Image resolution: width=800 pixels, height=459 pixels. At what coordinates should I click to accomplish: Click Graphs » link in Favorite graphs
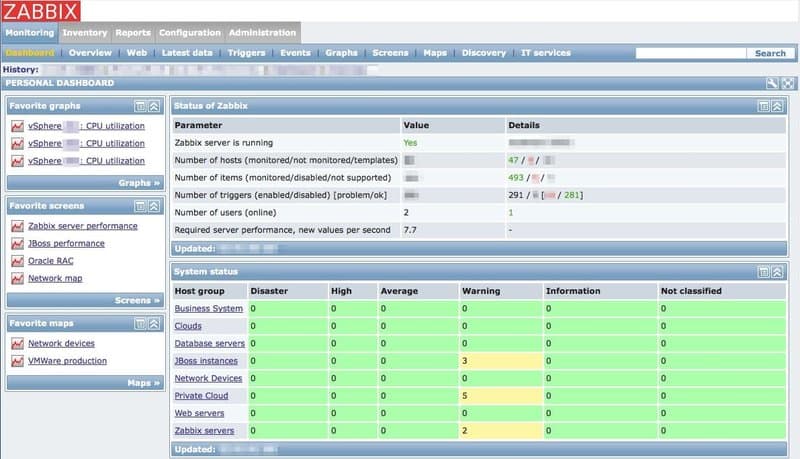tap(139, 183)
